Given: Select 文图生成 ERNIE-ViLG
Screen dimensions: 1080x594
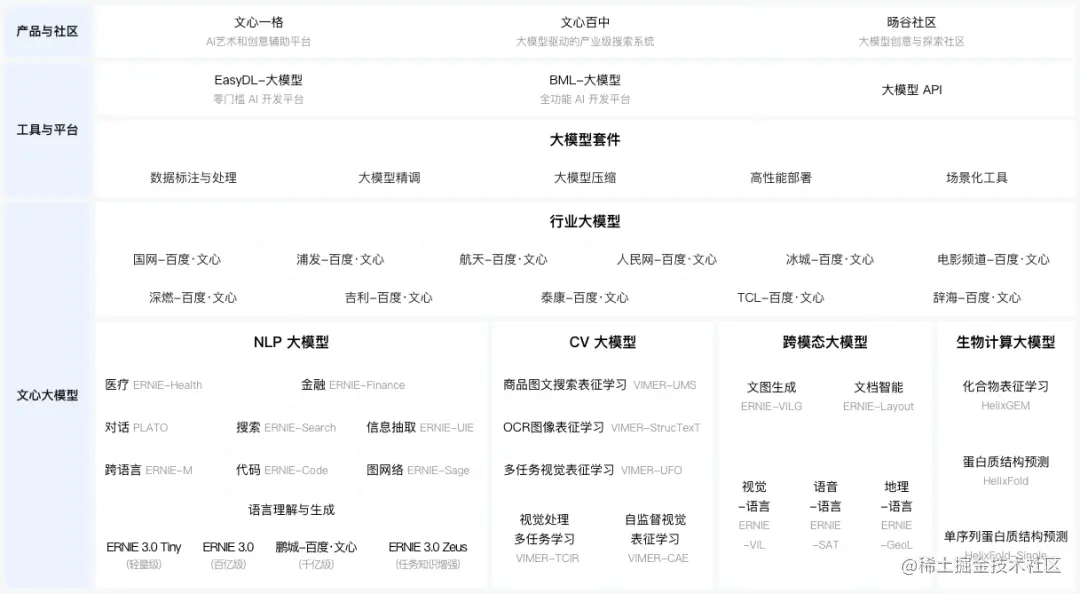Looking at the screenshot, I should 771,396.
